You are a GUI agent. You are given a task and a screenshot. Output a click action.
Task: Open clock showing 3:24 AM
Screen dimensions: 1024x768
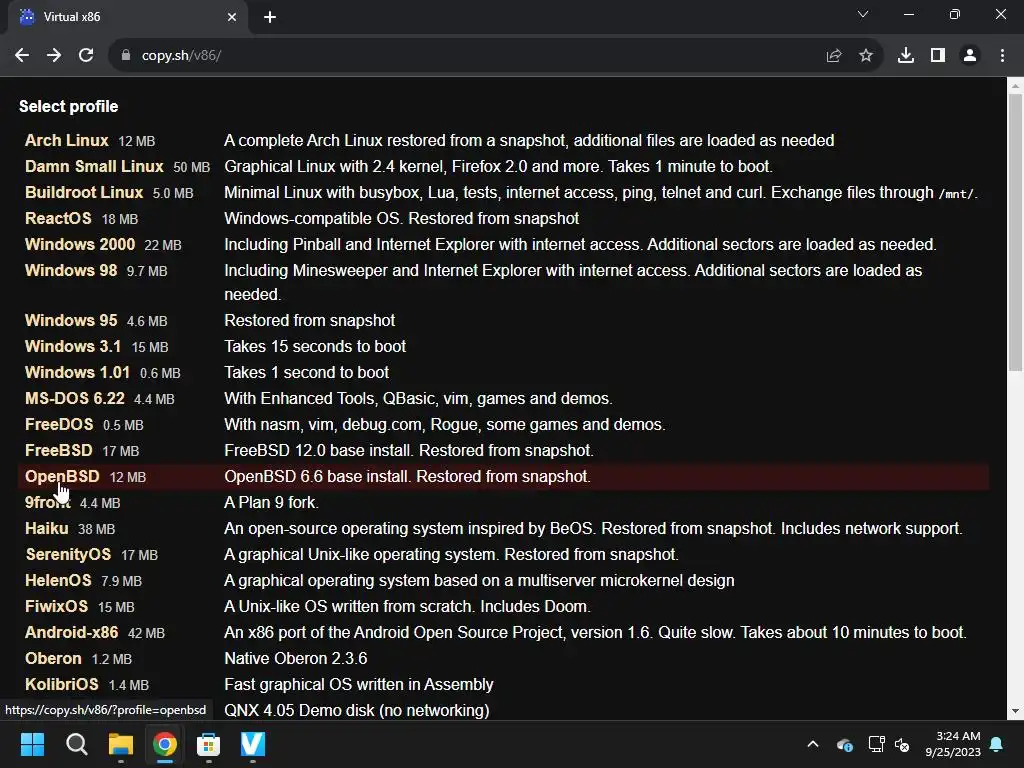953,744
